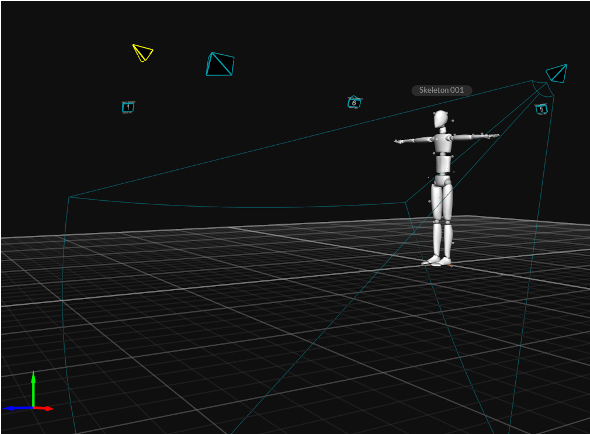
Task: Select the cyan camera at top right corner
Action: [557, 74]
